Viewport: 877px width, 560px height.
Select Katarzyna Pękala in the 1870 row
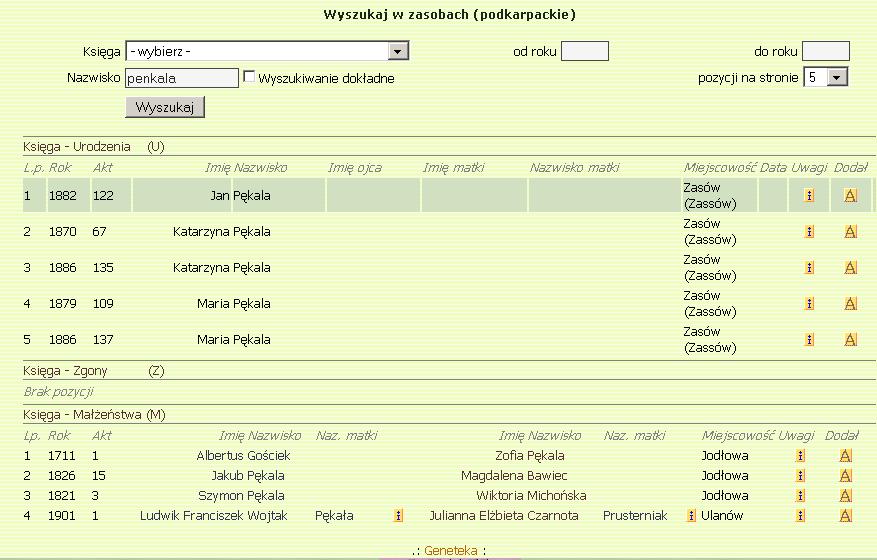click(x=221, y=231)
